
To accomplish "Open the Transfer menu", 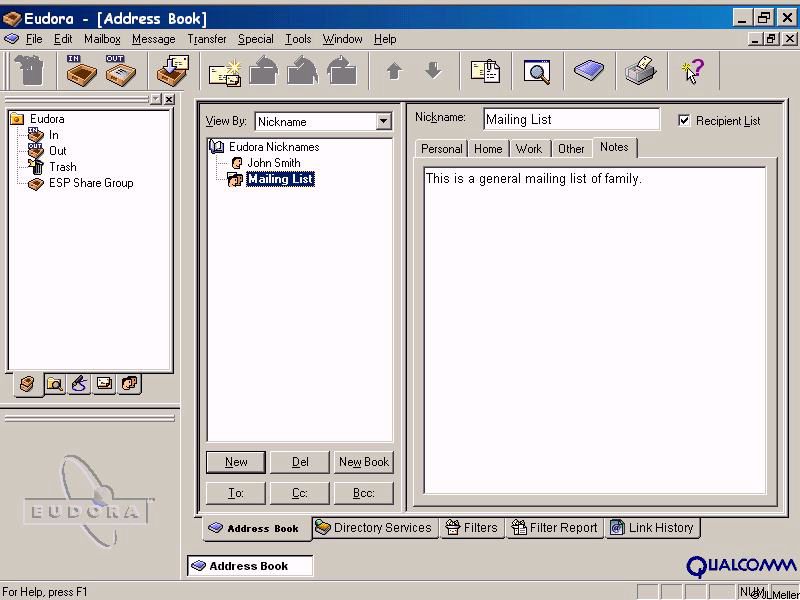I will (207, 39).
